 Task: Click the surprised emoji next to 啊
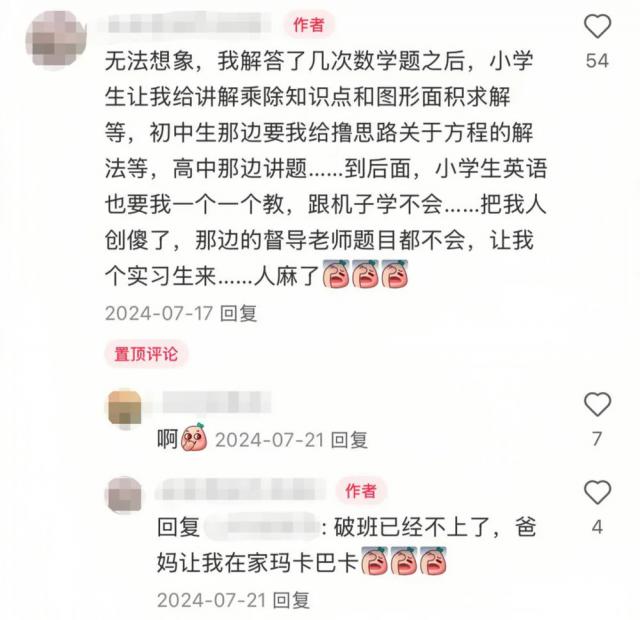coord(193,438)
